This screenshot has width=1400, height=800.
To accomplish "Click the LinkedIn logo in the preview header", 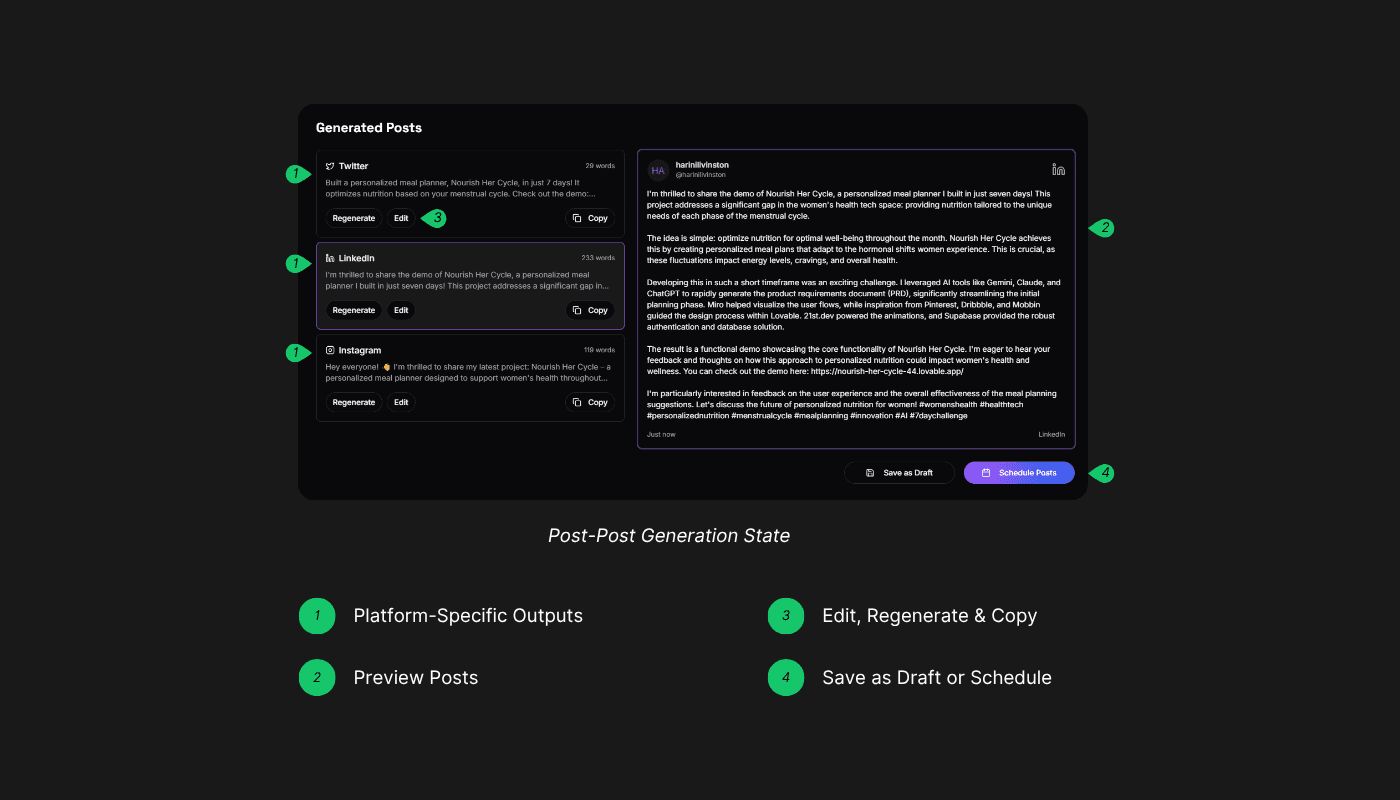I will coord(1058,169).
